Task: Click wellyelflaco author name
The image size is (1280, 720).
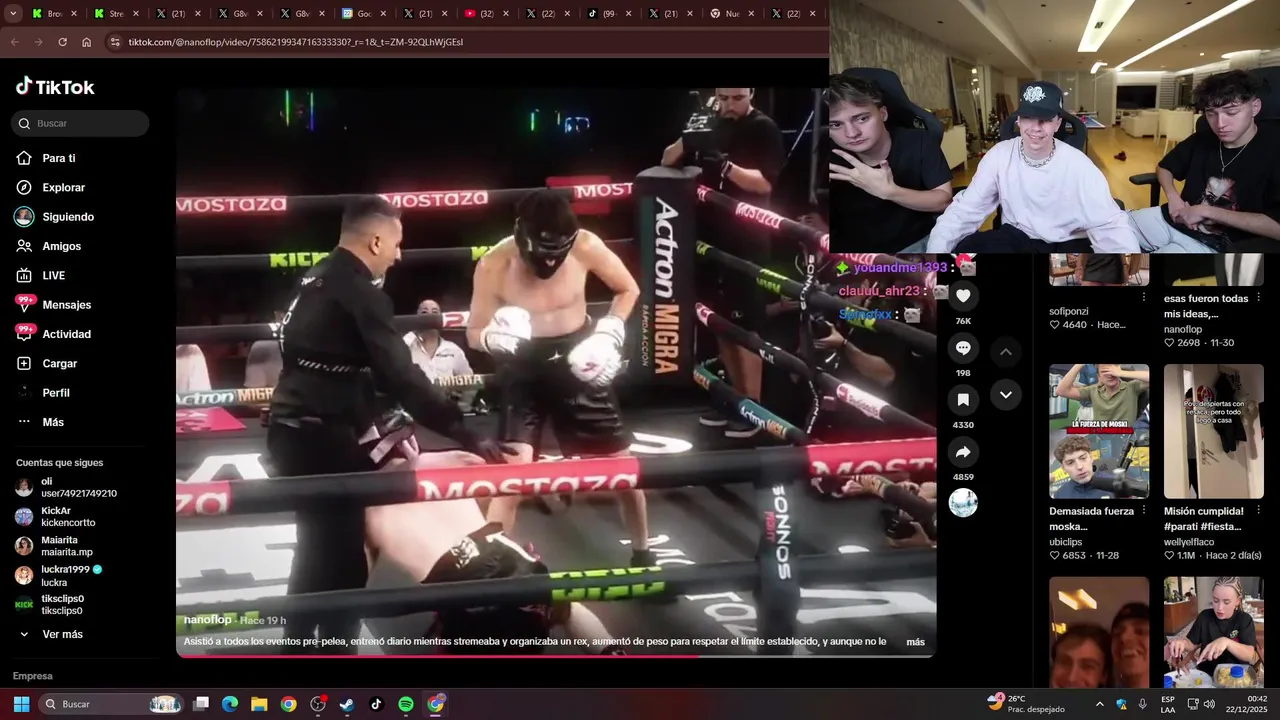Action: [1190, 542]
